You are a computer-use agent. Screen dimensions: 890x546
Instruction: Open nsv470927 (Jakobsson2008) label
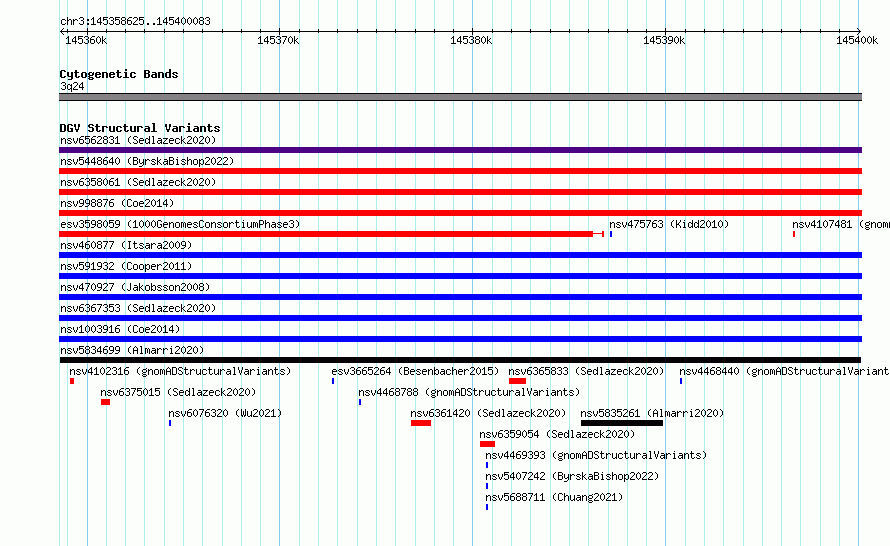click(135, 287)
